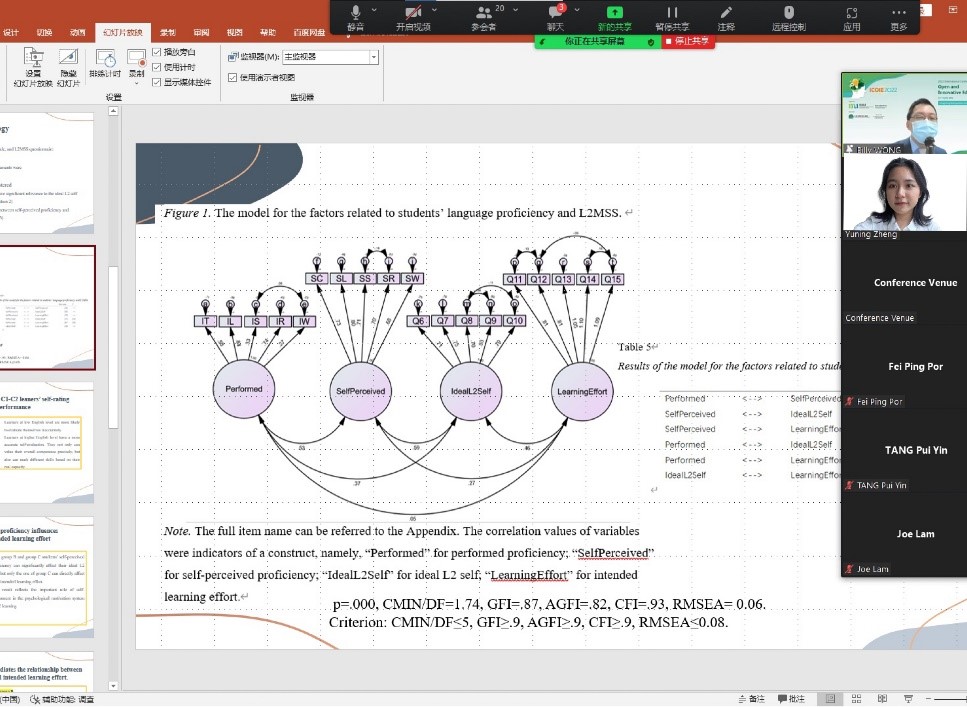
Task: Open Zoom annotation tools
Action: pyautogui.click(x=726, y=16)
